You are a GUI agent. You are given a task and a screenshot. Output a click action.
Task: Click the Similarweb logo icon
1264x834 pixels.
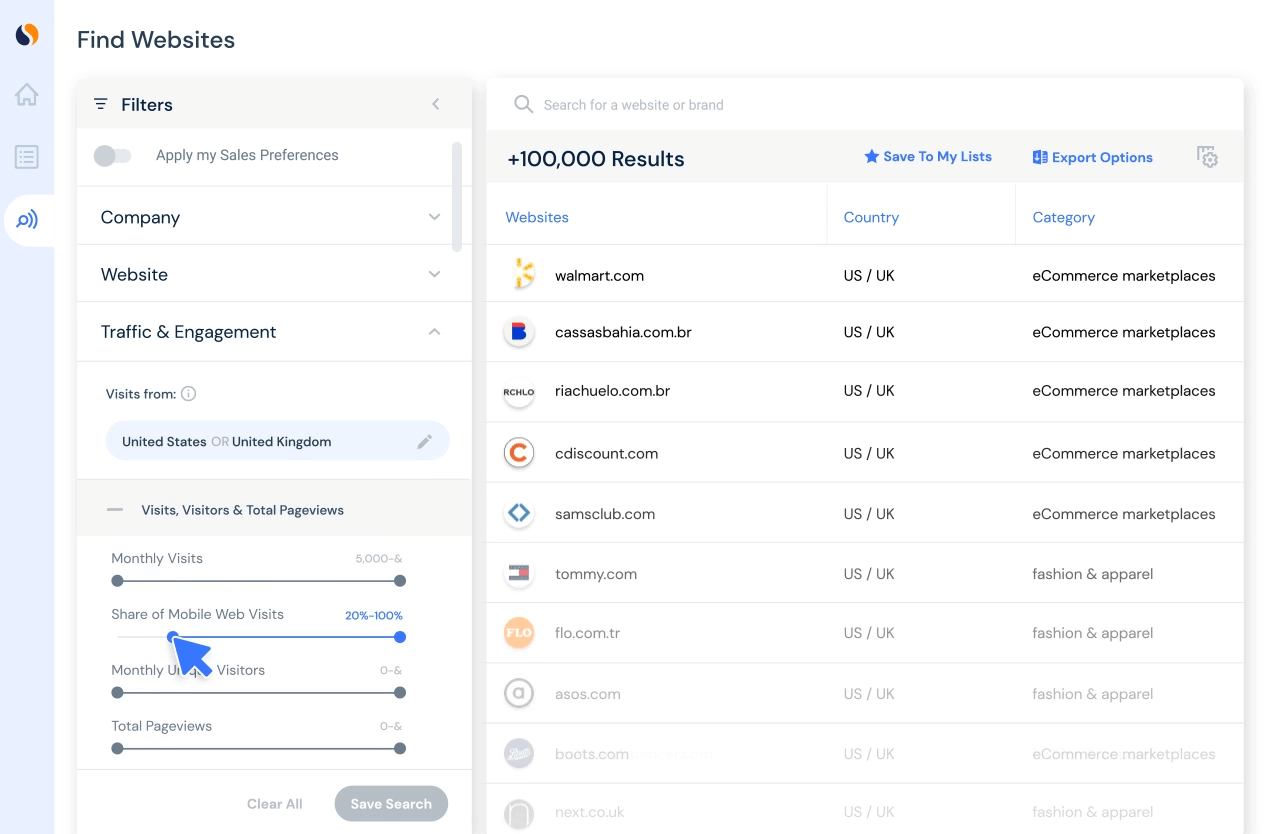27,35
